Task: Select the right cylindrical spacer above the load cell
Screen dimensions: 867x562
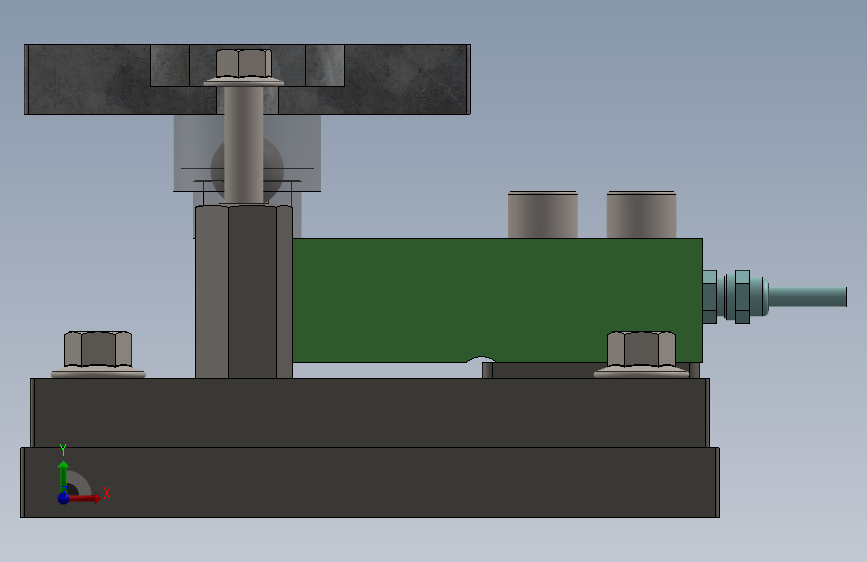Action: pos(641,215)
